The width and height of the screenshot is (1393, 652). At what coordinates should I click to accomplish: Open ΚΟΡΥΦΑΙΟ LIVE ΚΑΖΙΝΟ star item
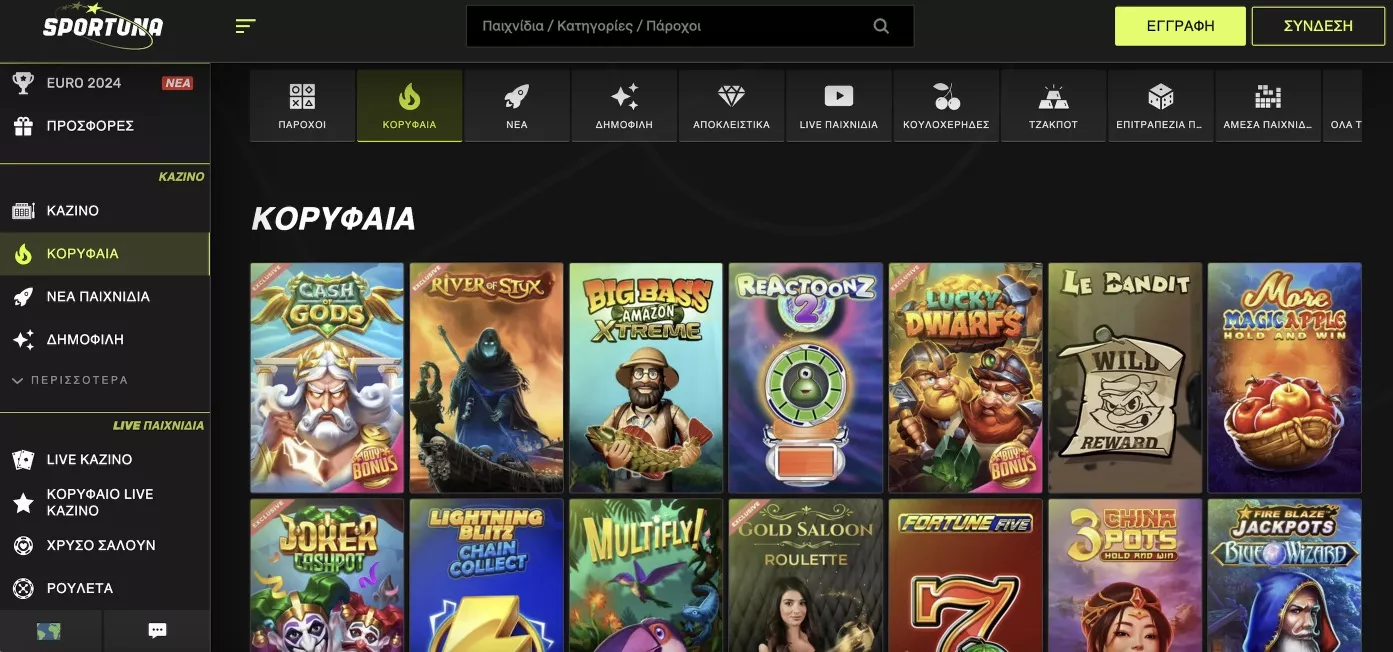[105, 502]
